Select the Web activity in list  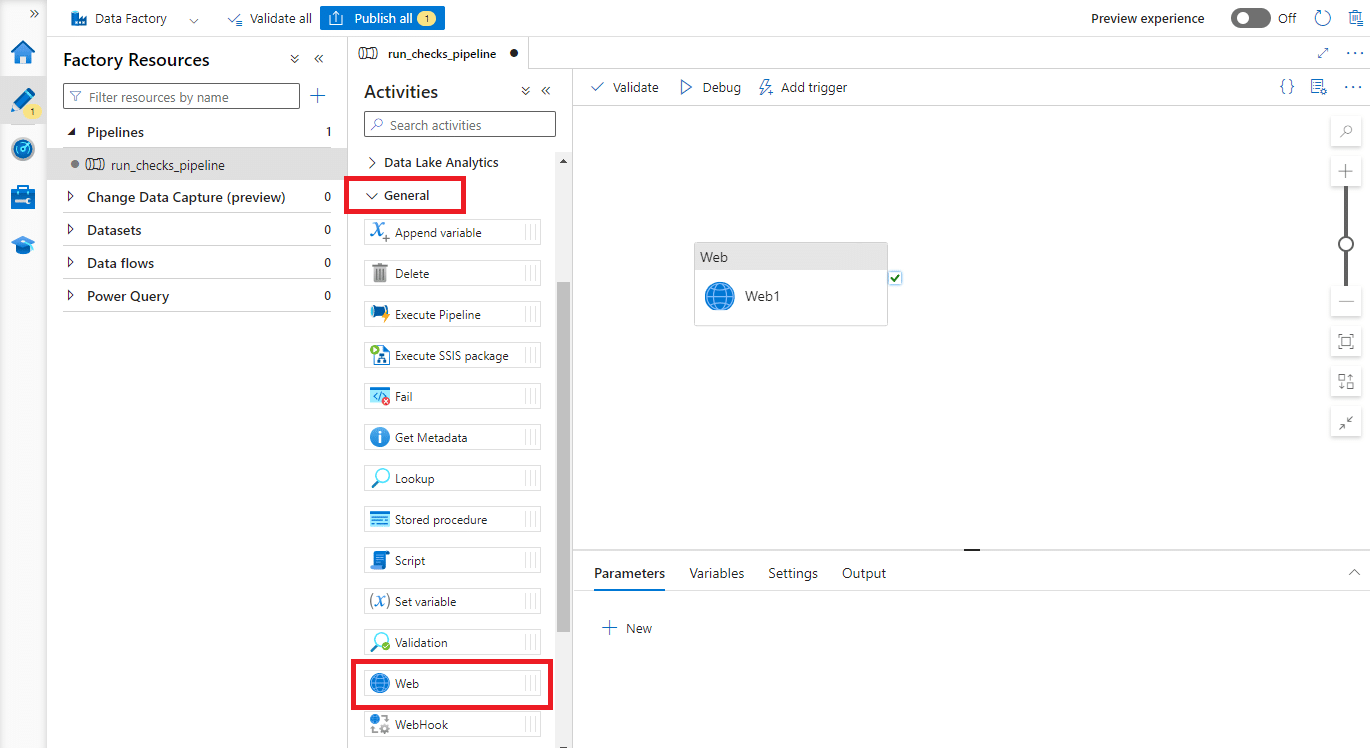[453, 683]
